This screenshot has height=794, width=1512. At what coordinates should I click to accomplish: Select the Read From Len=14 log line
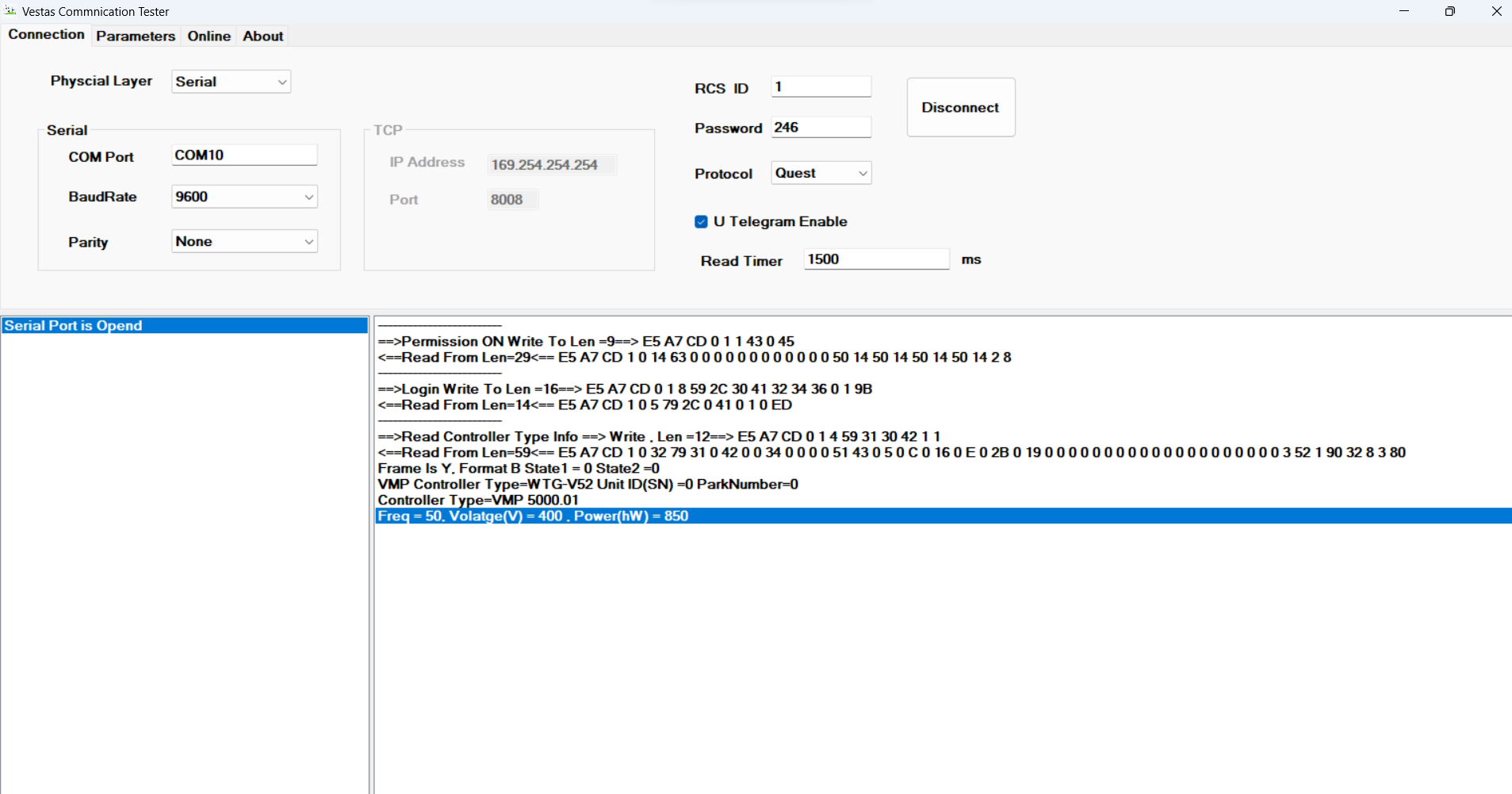tap(943, 405)
